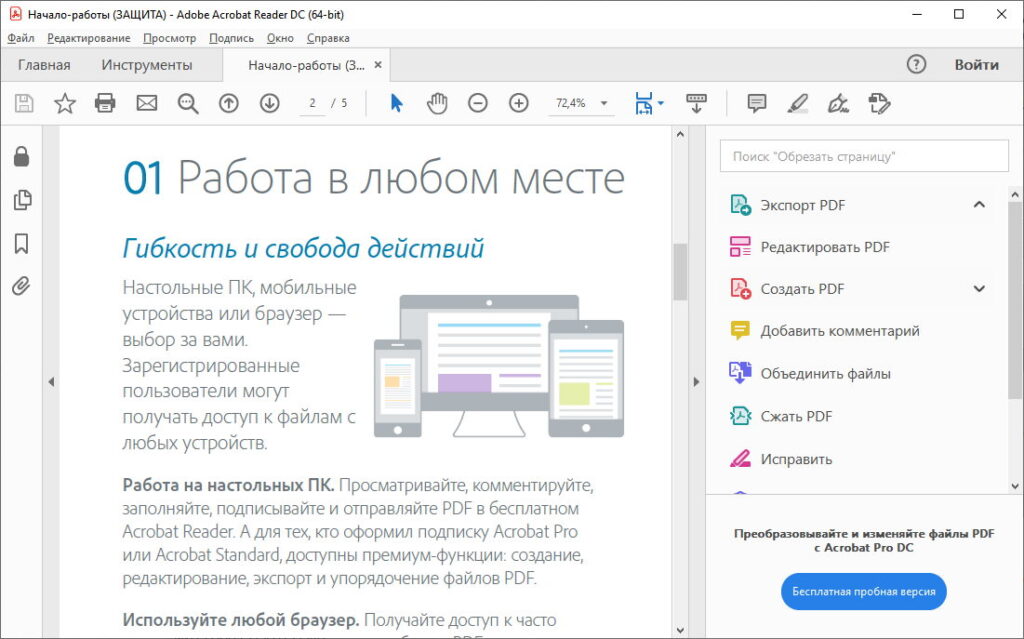The width and height of the screenshot is (1024, 639).
Task: Open the Редактирование menu
Action: coord(89,38)
